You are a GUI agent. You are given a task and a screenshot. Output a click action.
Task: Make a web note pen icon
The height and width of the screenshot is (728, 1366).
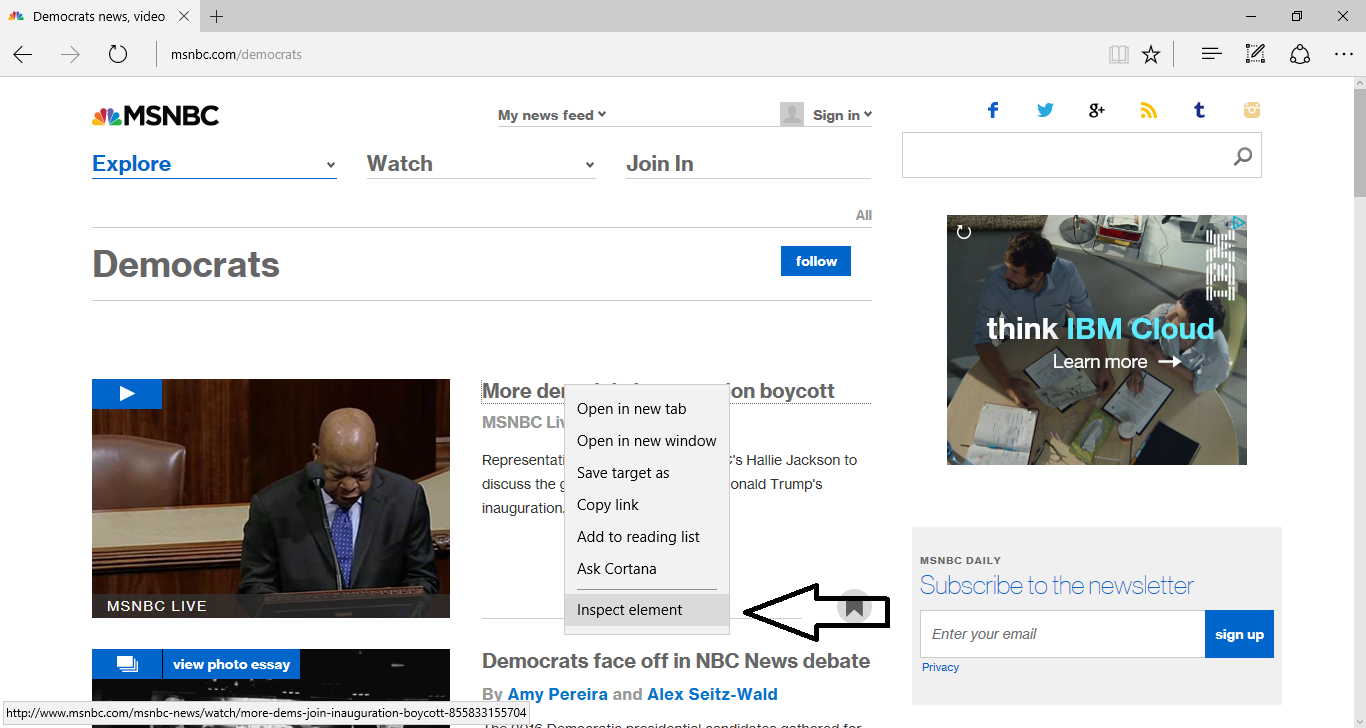tap(1255, 54)
